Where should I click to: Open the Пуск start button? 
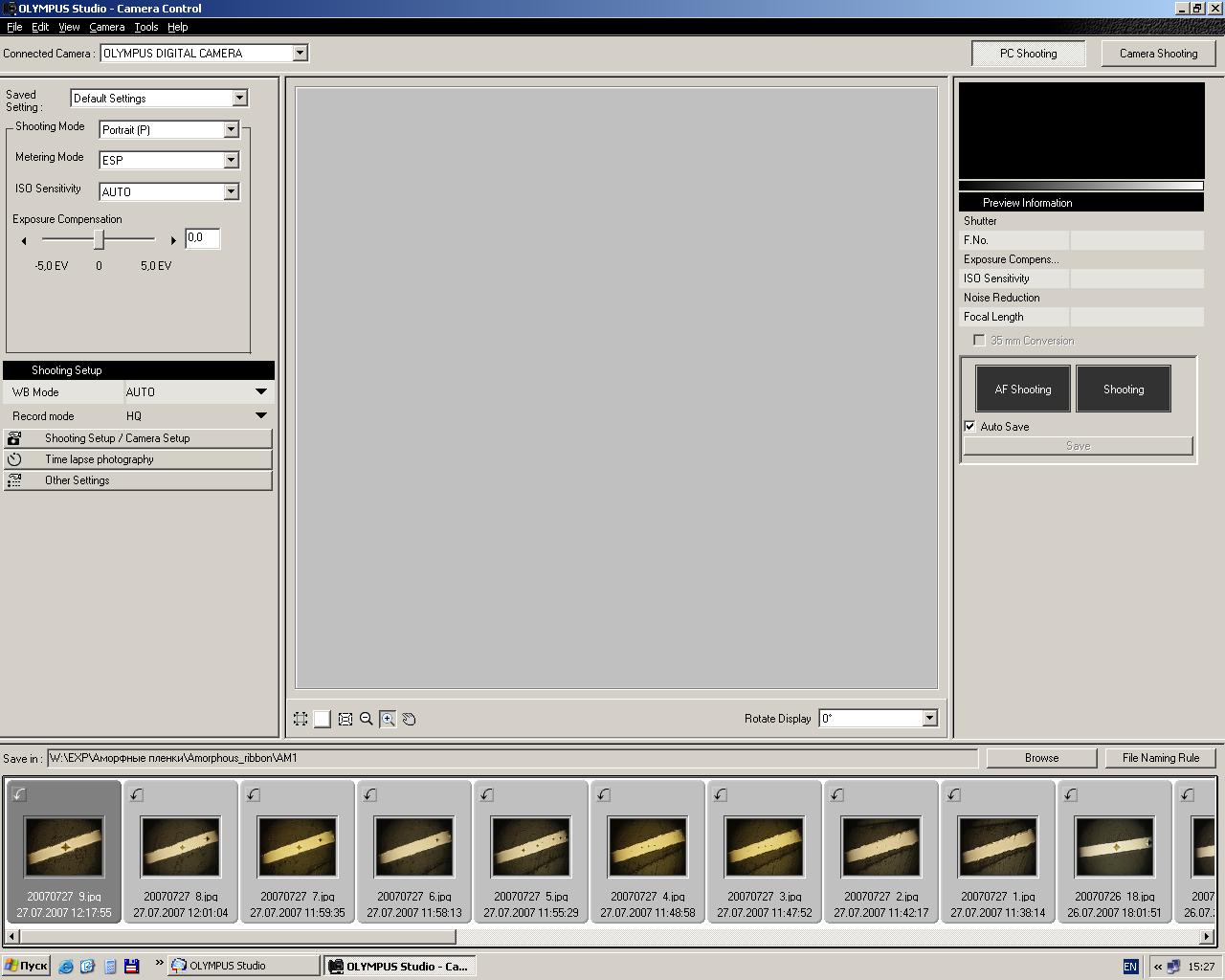coord(26,967)
